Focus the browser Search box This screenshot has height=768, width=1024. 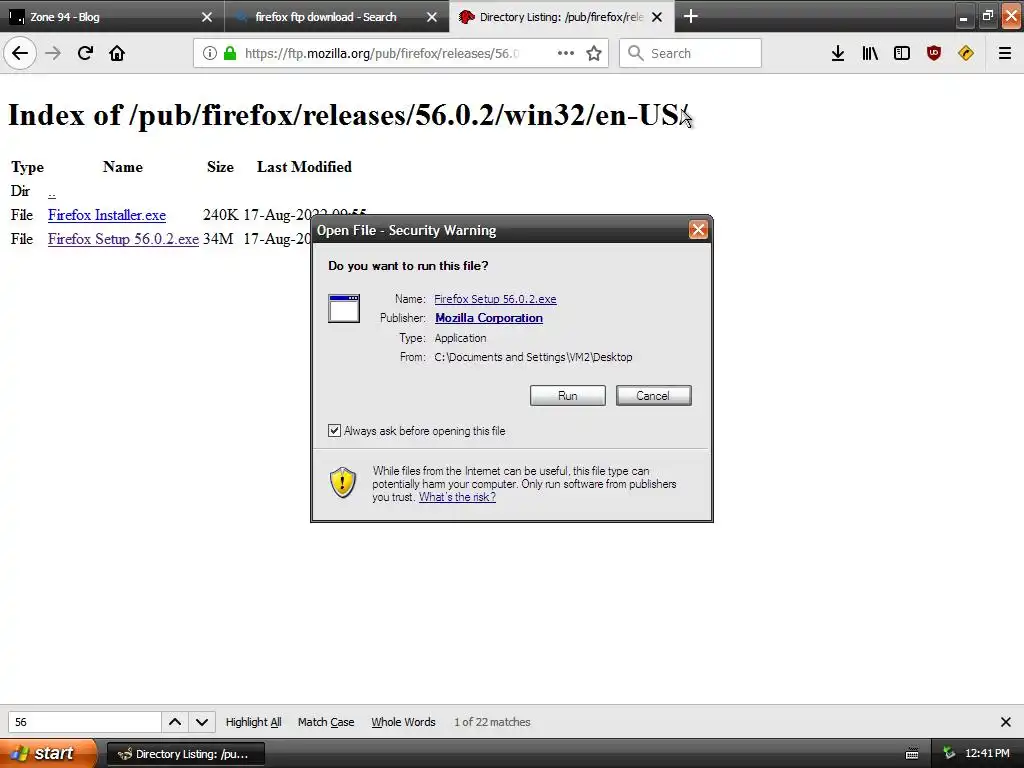click(690, 53)
